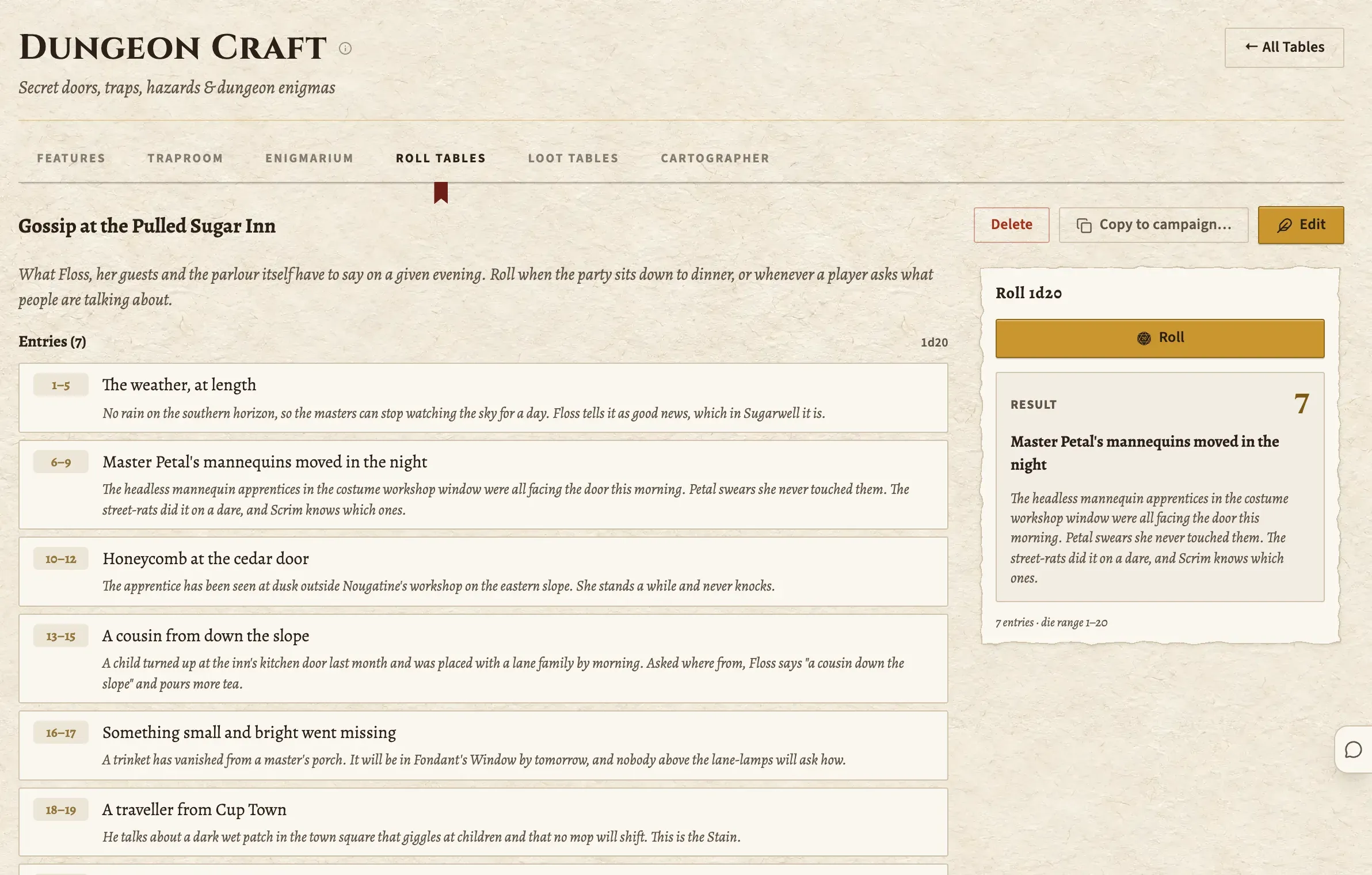Click entry 'Honeycomb at the cedar door'
The width and height of the screenshot is (1372, 875).
point(483,572)
